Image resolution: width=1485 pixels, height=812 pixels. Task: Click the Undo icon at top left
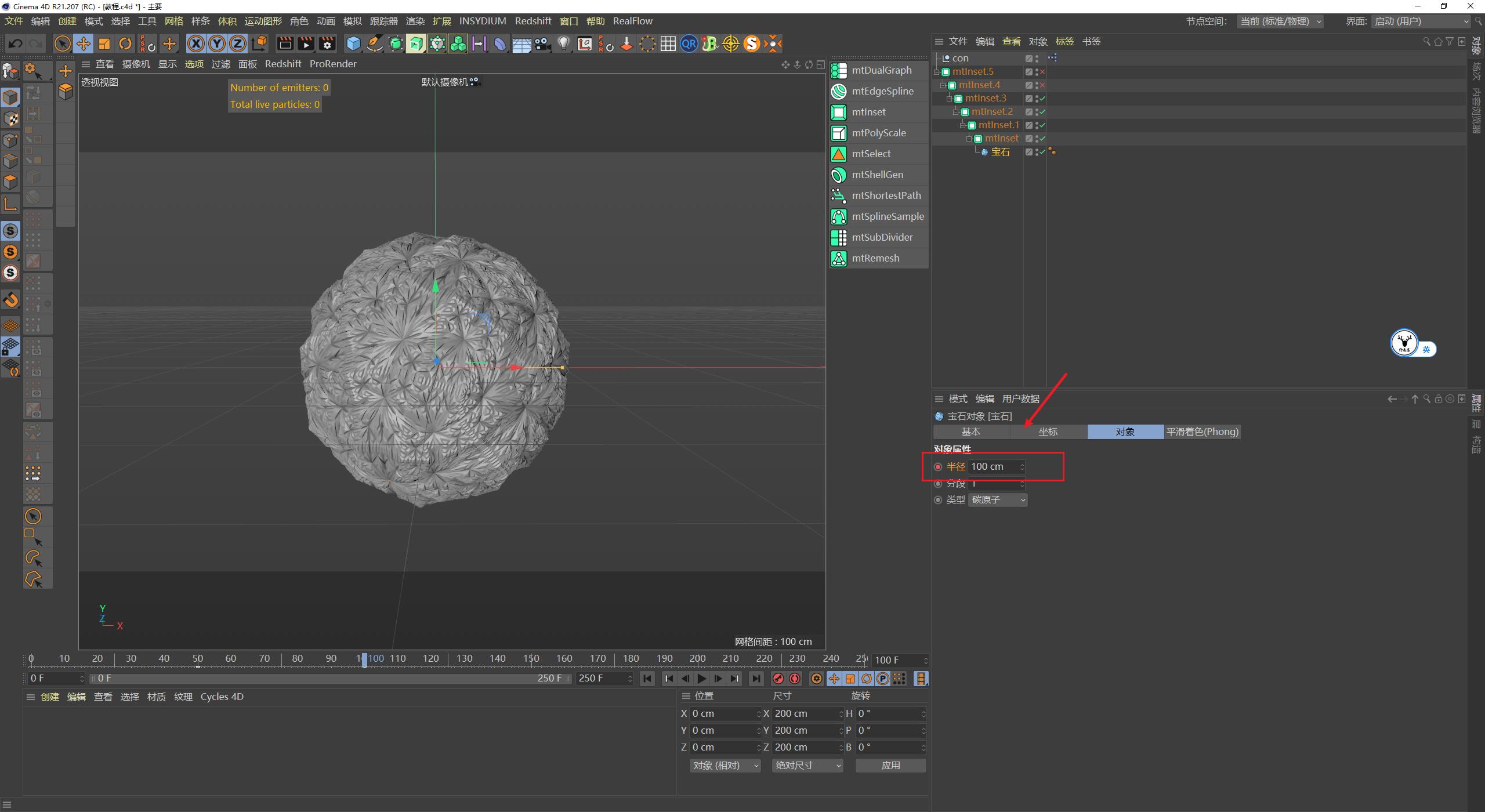[x=15, y=43]
